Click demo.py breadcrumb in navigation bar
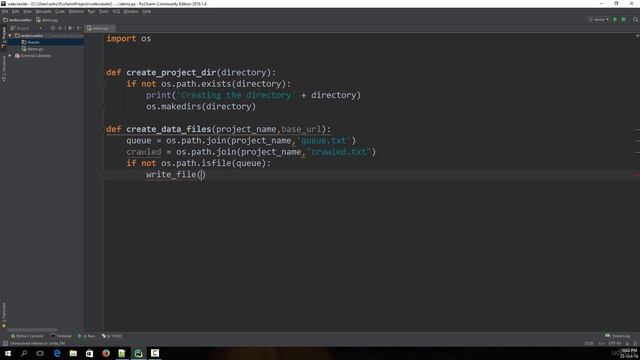Image resolution: width=640 pixels, height=360 pixels. (47, 20)
